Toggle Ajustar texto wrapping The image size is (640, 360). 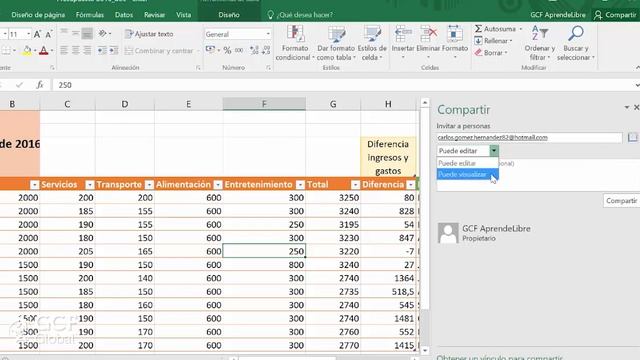[149, 34]
